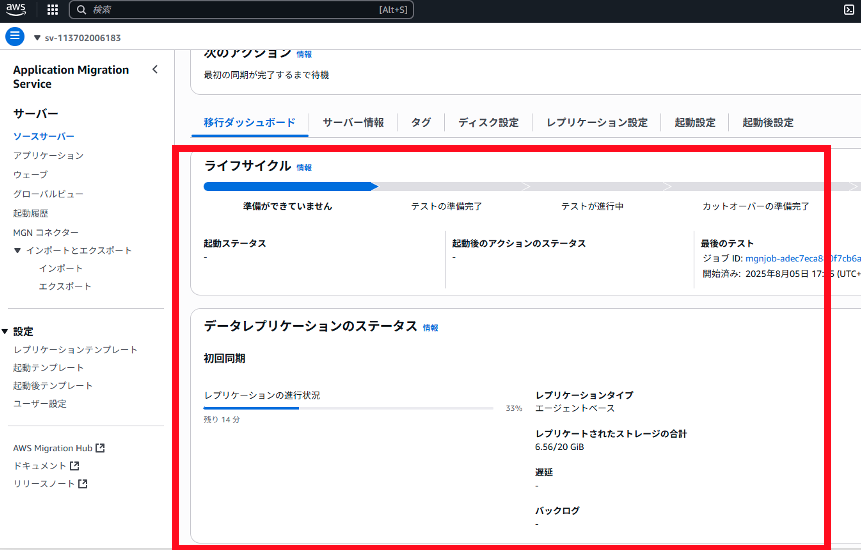861x550 pixels.
Task: Open the services grid menu icon
Action: [x=53, y=10]
